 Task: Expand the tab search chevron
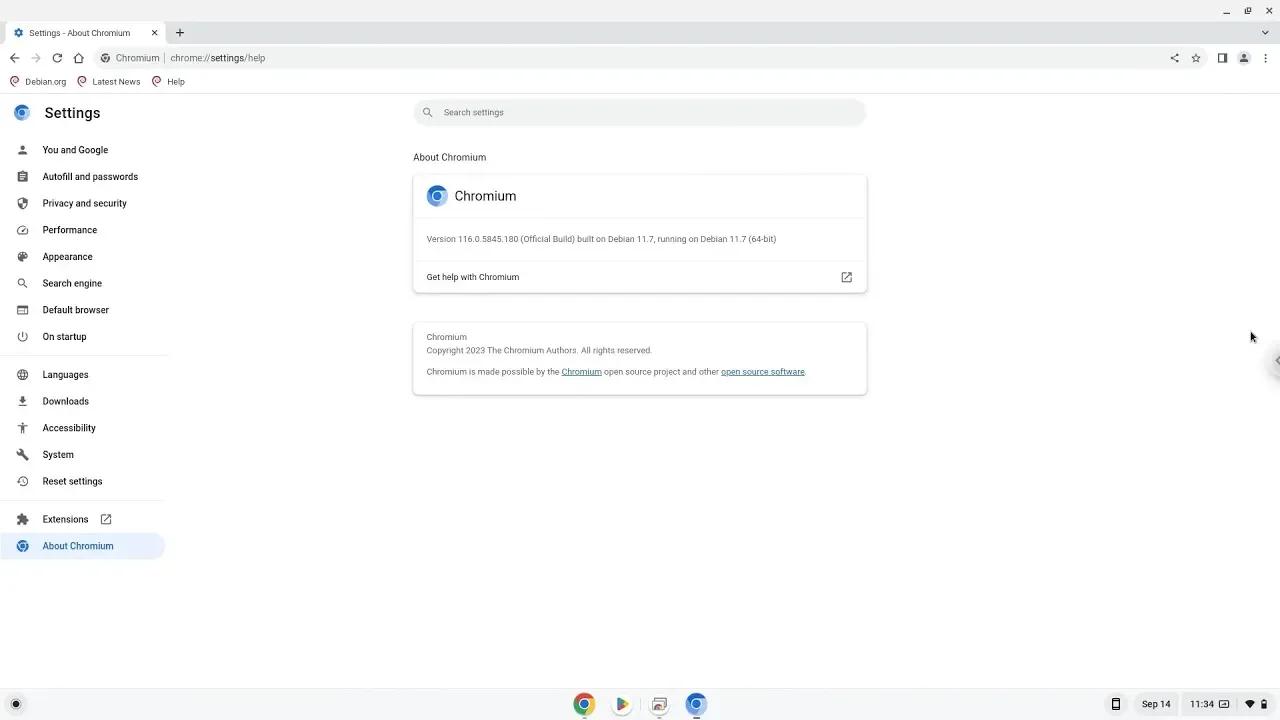point(1265,33)
